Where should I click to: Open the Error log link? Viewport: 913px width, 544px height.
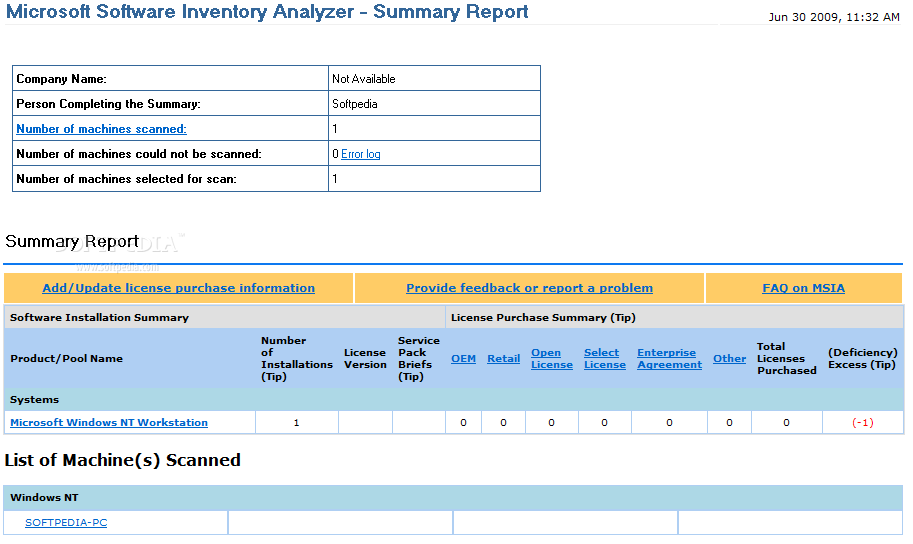(360, 154)
